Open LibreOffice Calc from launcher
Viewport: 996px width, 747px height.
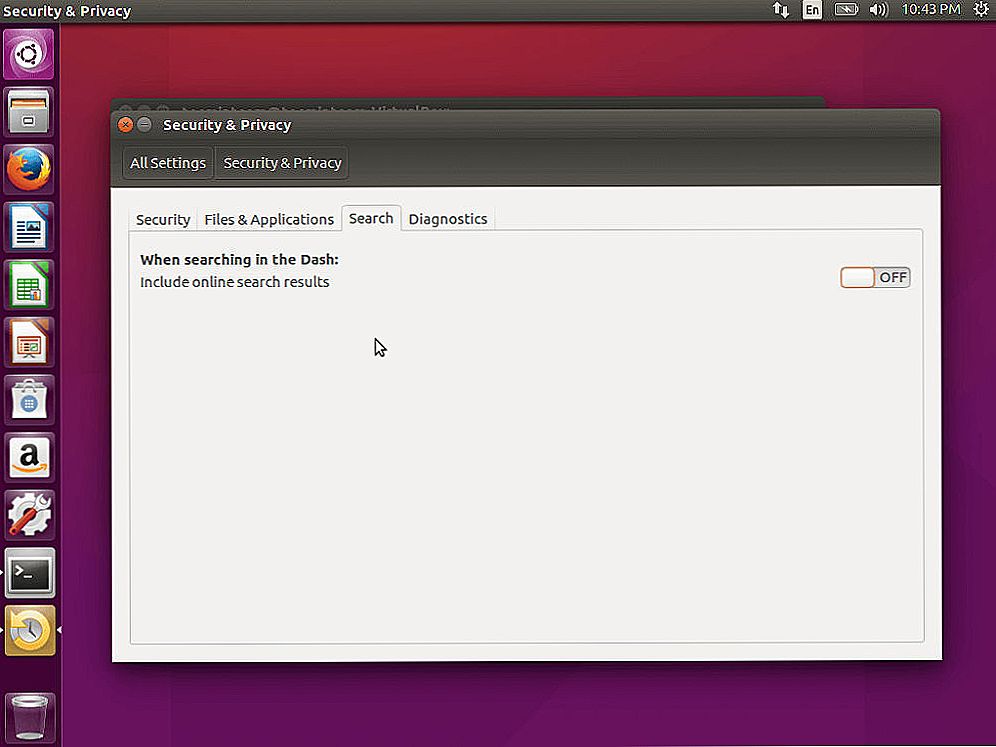point(29,284)
